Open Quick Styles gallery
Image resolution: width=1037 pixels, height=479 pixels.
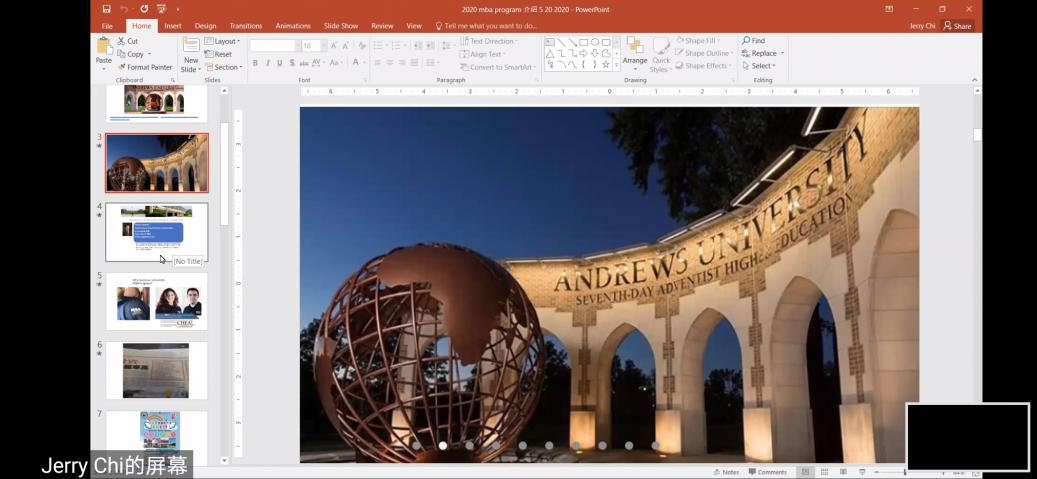point(660,54)
